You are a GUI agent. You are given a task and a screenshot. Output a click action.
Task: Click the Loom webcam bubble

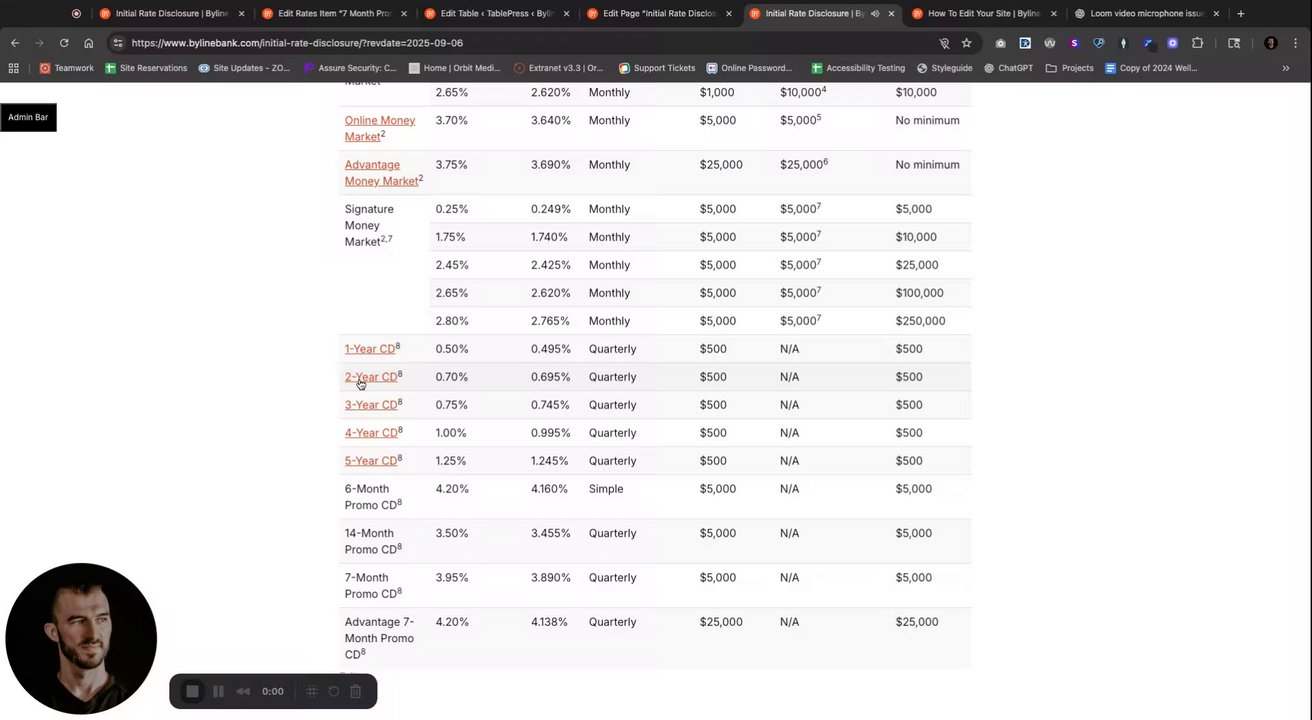[x=81, y=639]
